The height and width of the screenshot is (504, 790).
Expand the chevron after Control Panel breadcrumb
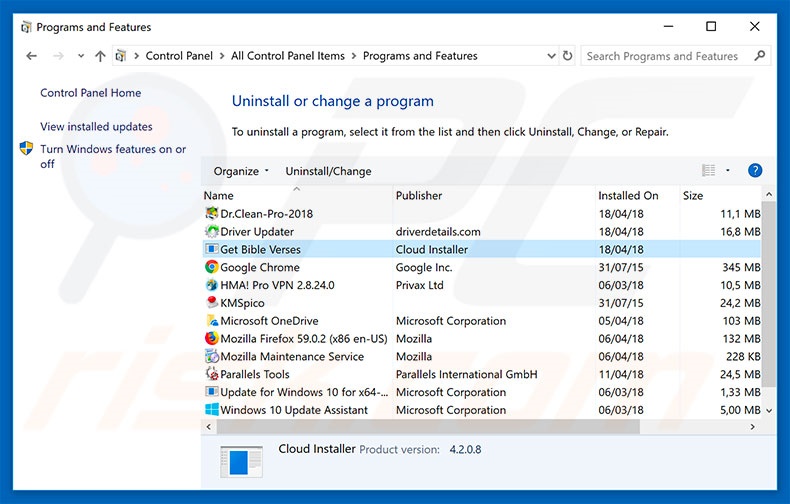(222, 56)
